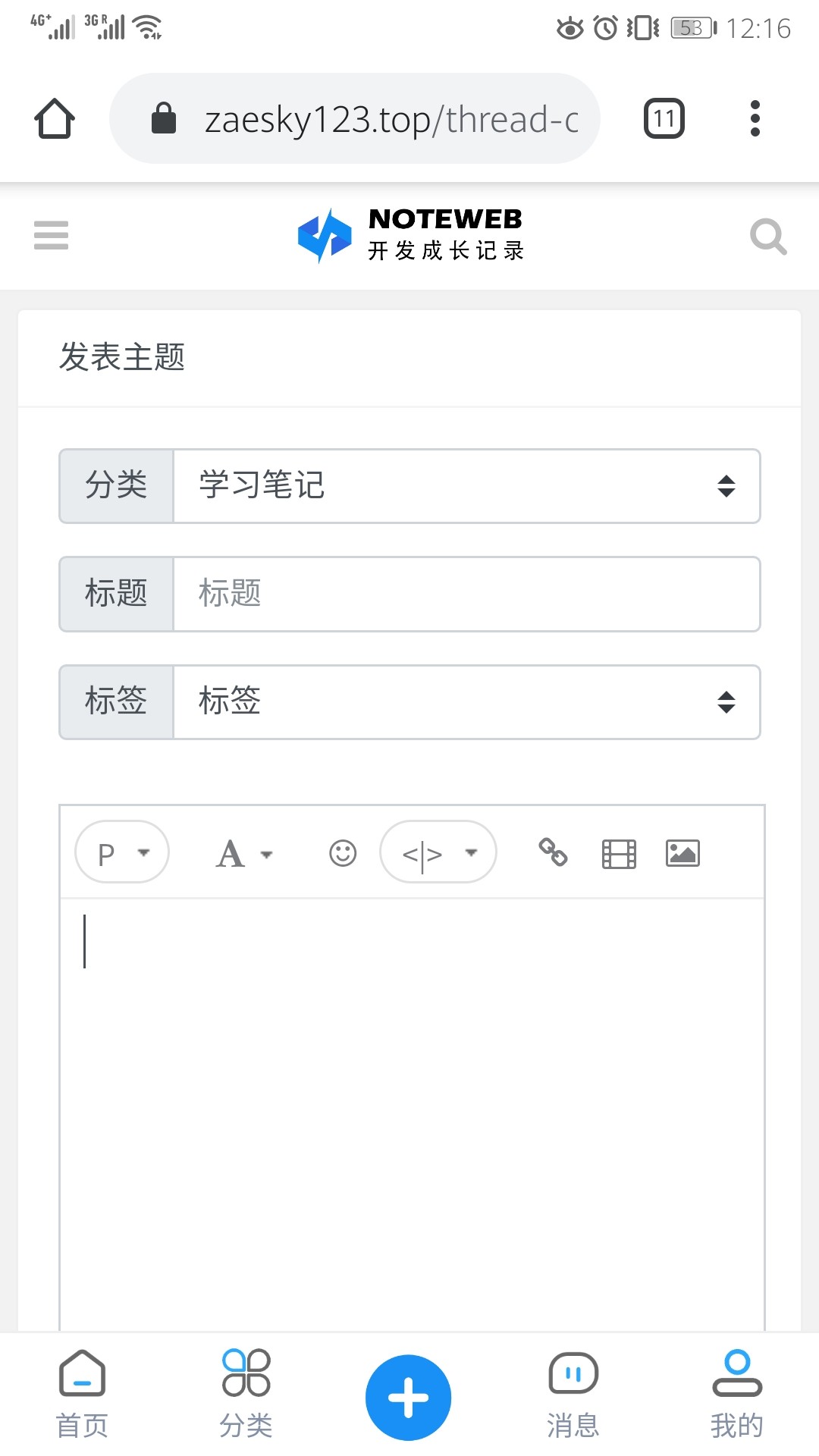Go to browser home icon
The image size is (819, 1456).
(55, 118)
